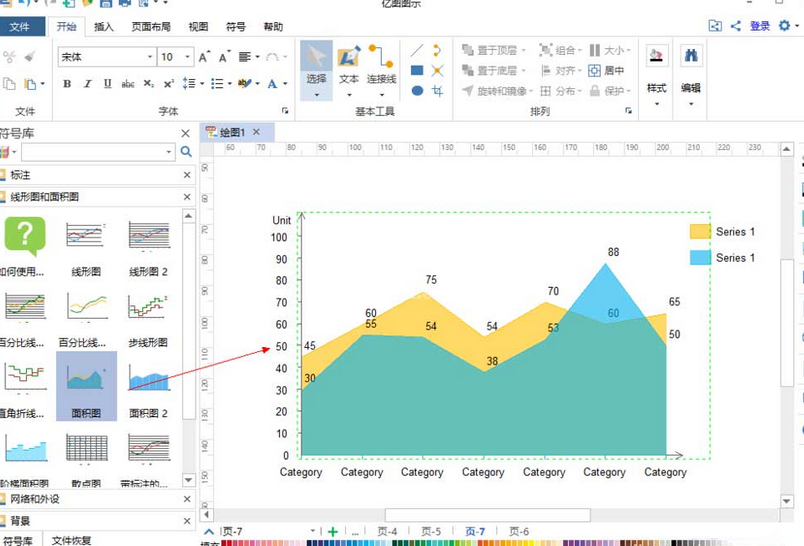Toggle underline formatting
Image resolution: width=804 pixels, height=546 pixels.
[107, 84]
